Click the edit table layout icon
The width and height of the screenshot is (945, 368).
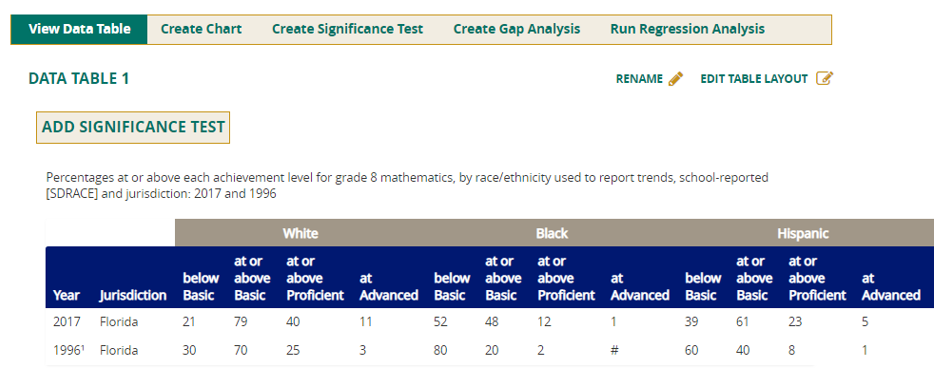[824, 78]
